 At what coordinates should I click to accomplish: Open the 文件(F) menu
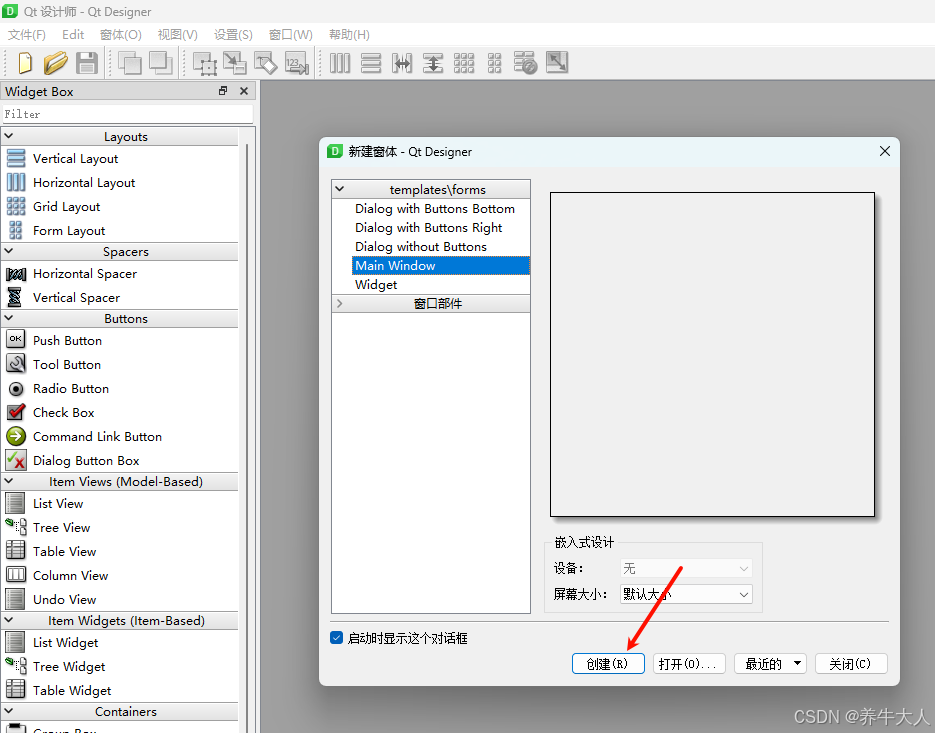pyautogui.click(x=27, y=35)
